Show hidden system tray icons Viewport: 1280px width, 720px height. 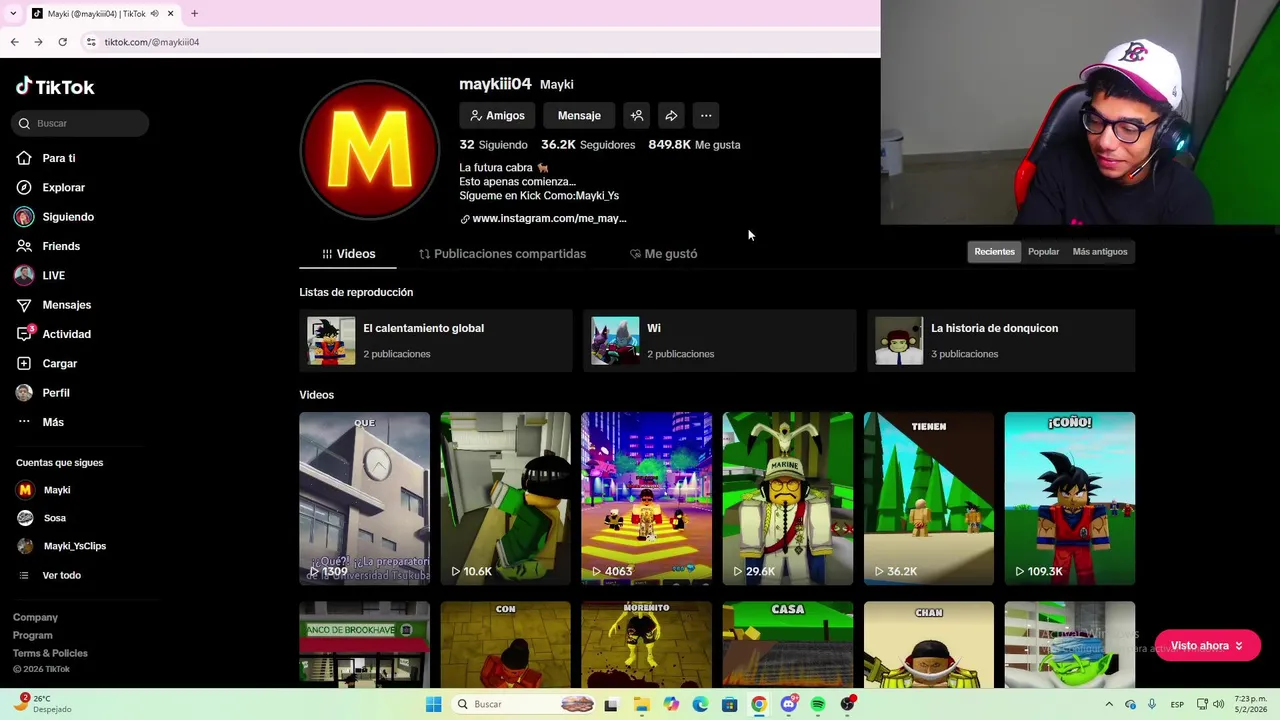coord(1109,704)
